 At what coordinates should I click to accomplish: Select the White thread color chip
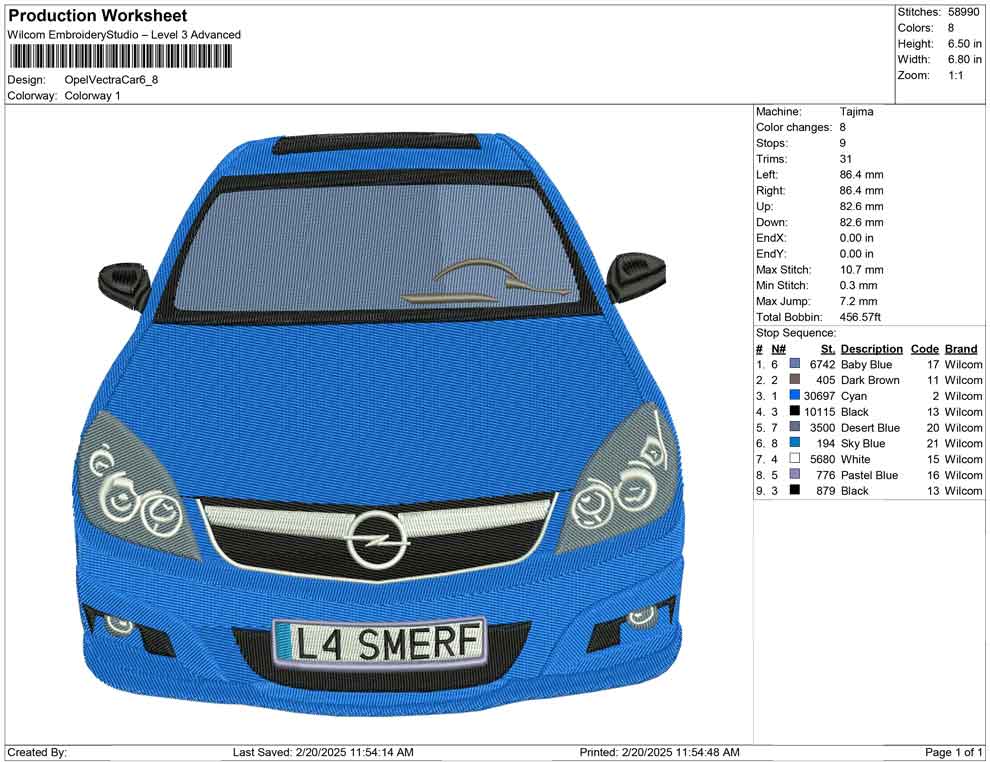(x=793, y=459)
